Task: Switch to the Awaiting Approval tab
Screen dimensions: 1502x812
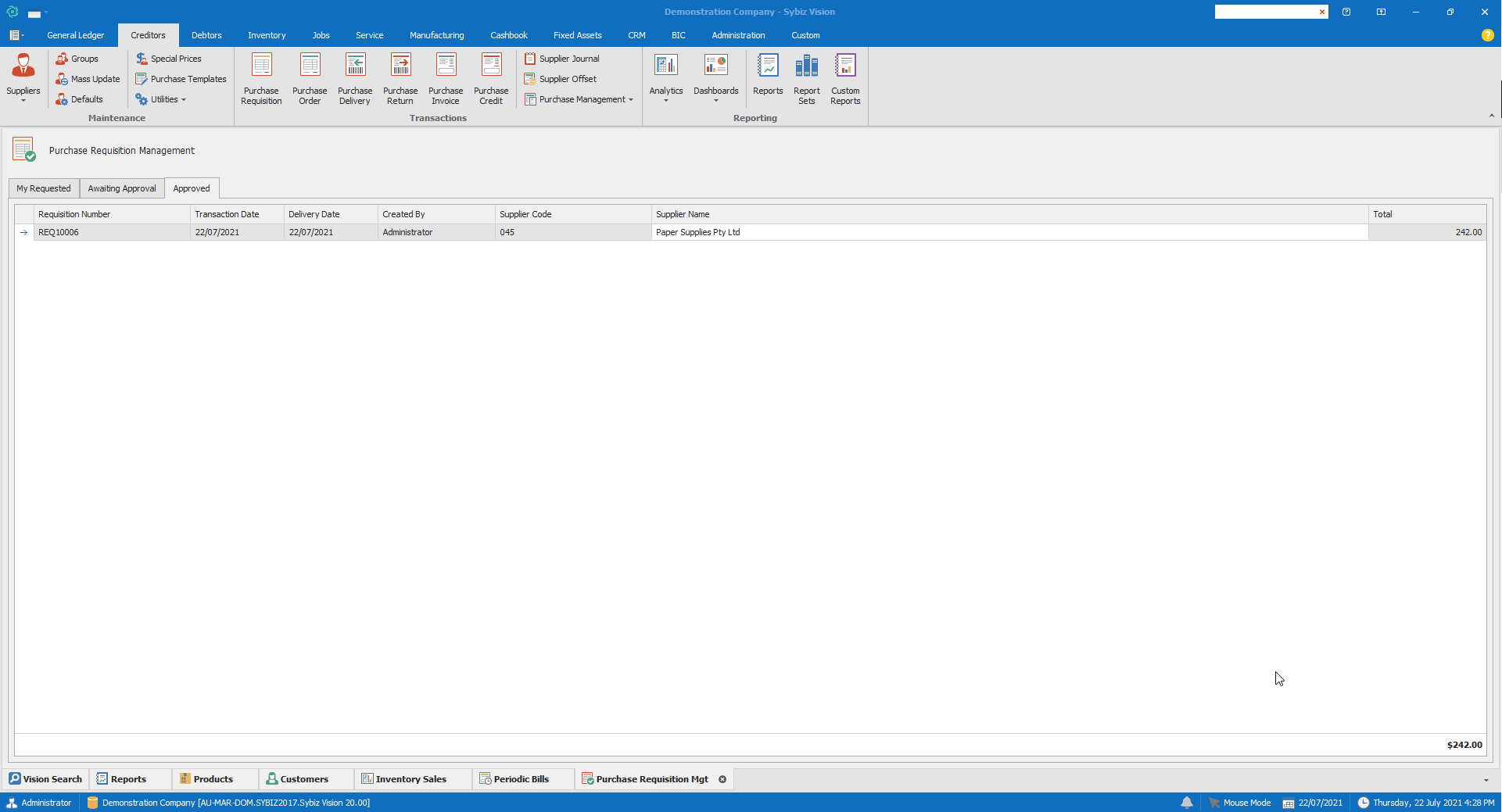Action: [x=122, y=188]
